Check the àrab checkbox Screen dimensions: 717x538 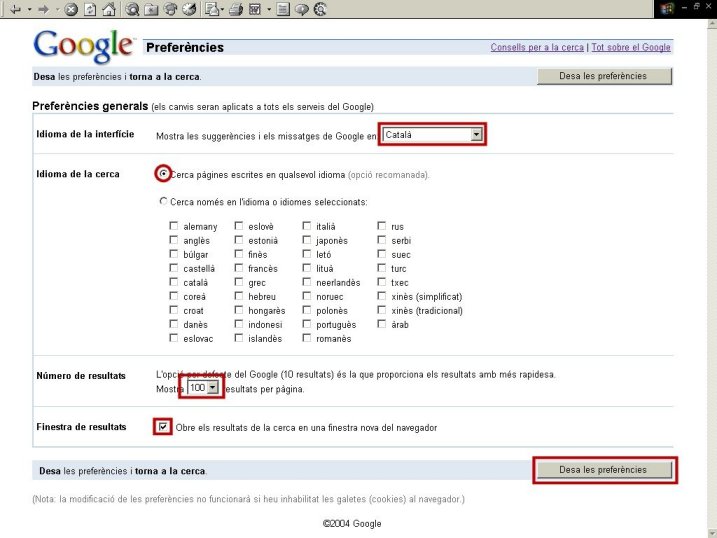click(x=382, y=324)
